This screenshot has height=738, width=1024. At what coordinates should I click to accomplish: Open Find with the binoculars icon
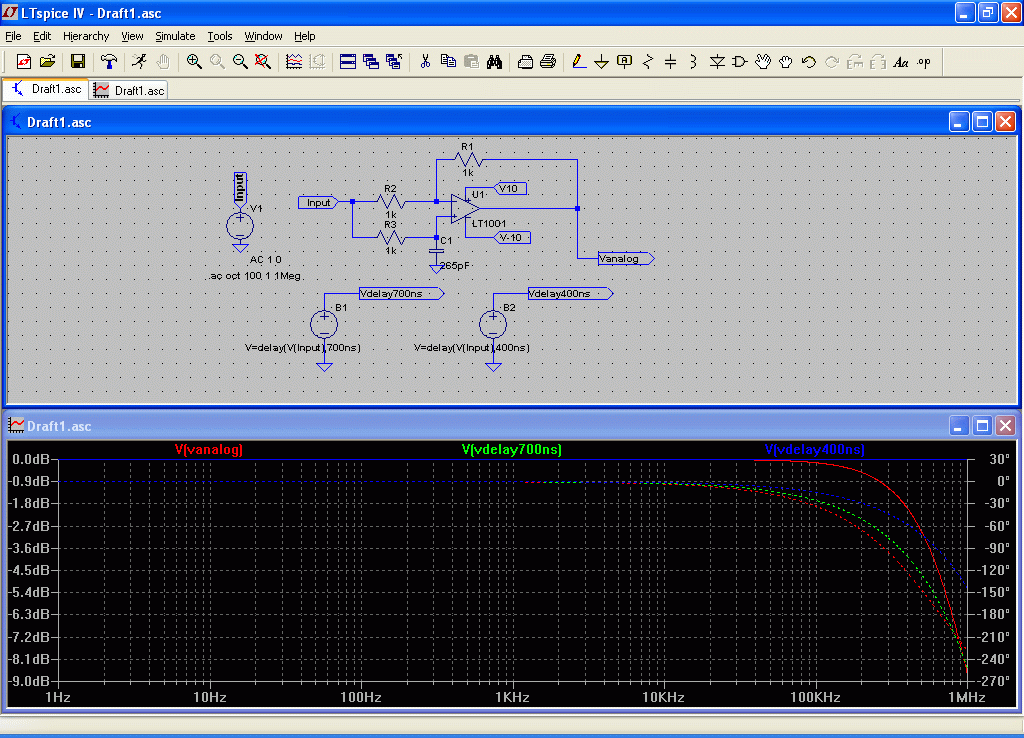click(494, 61)
